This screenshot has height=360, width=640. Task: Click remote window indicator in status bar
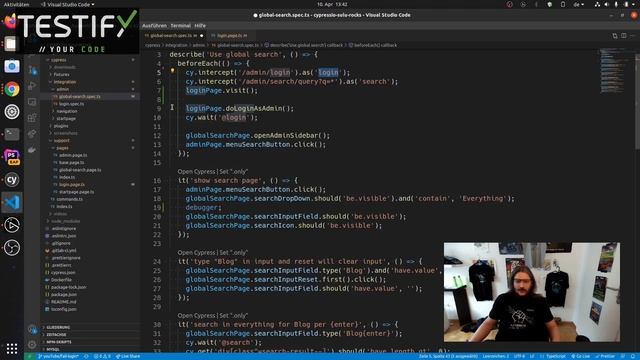pyautogui.click(x=29, y=356)
